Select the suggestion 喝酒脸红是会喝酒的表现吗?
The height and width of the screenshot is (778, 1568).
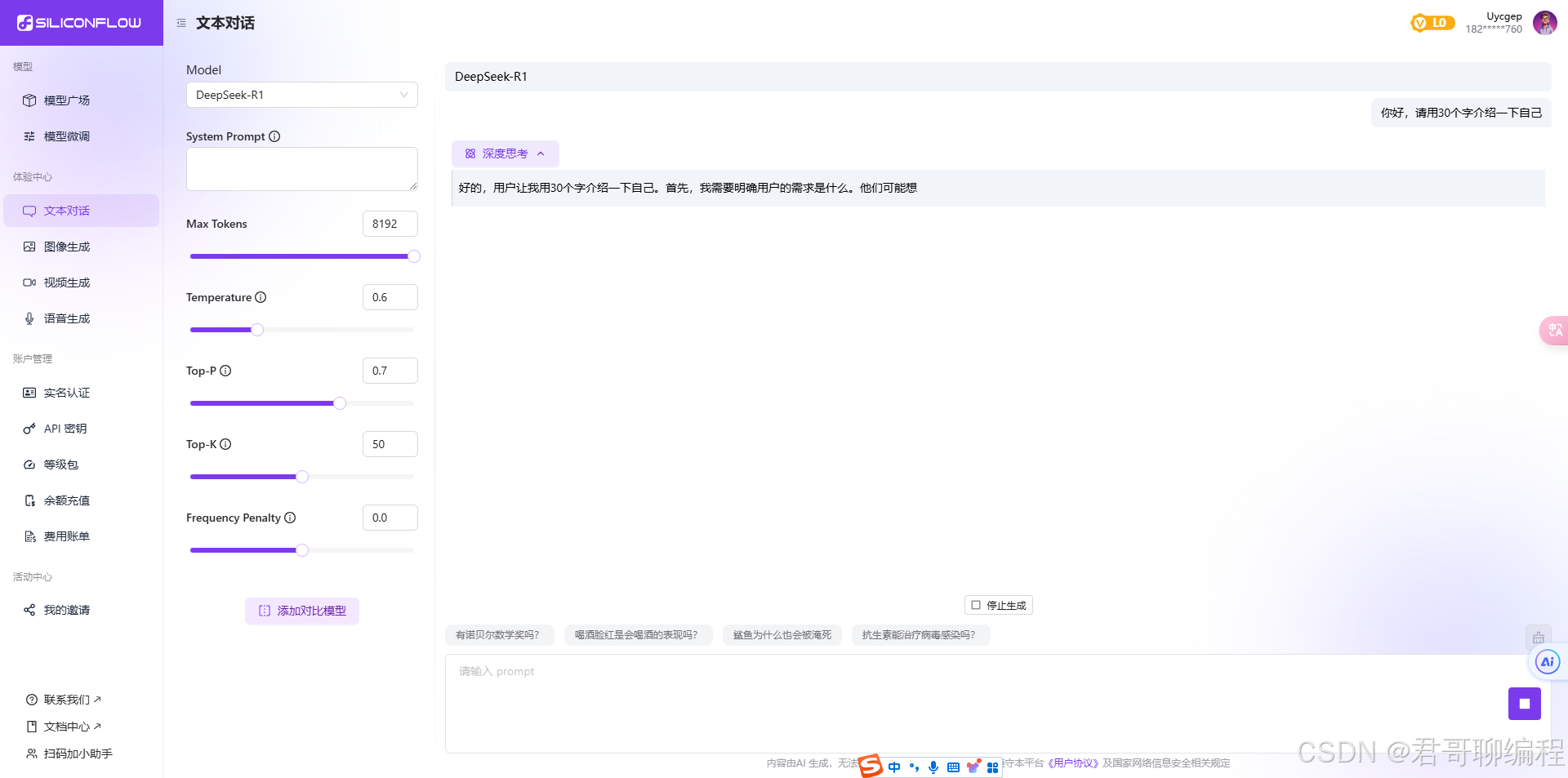pos(638,635)
